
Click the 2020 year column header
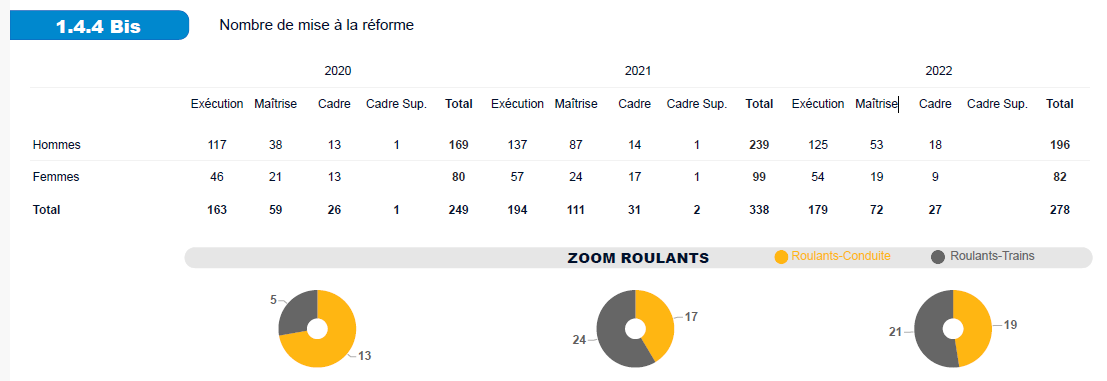337,71
